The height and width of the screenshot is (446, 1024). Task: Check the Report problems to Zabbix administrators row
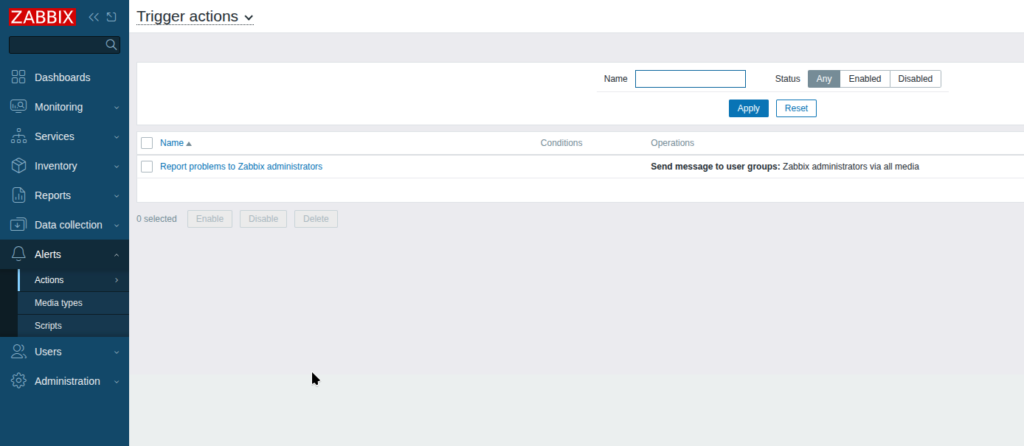tap(147, 167)
